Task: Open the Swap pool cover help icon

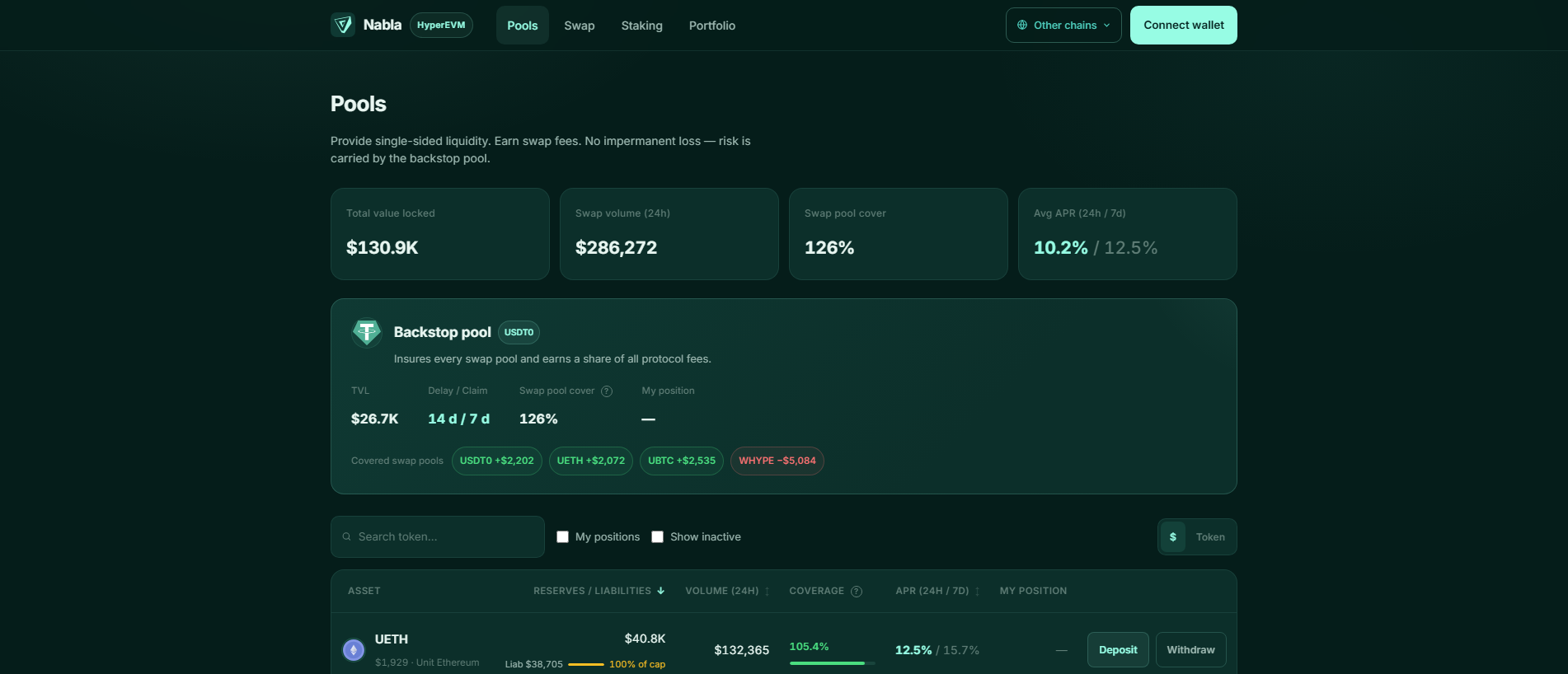Action: pos(607,391)
